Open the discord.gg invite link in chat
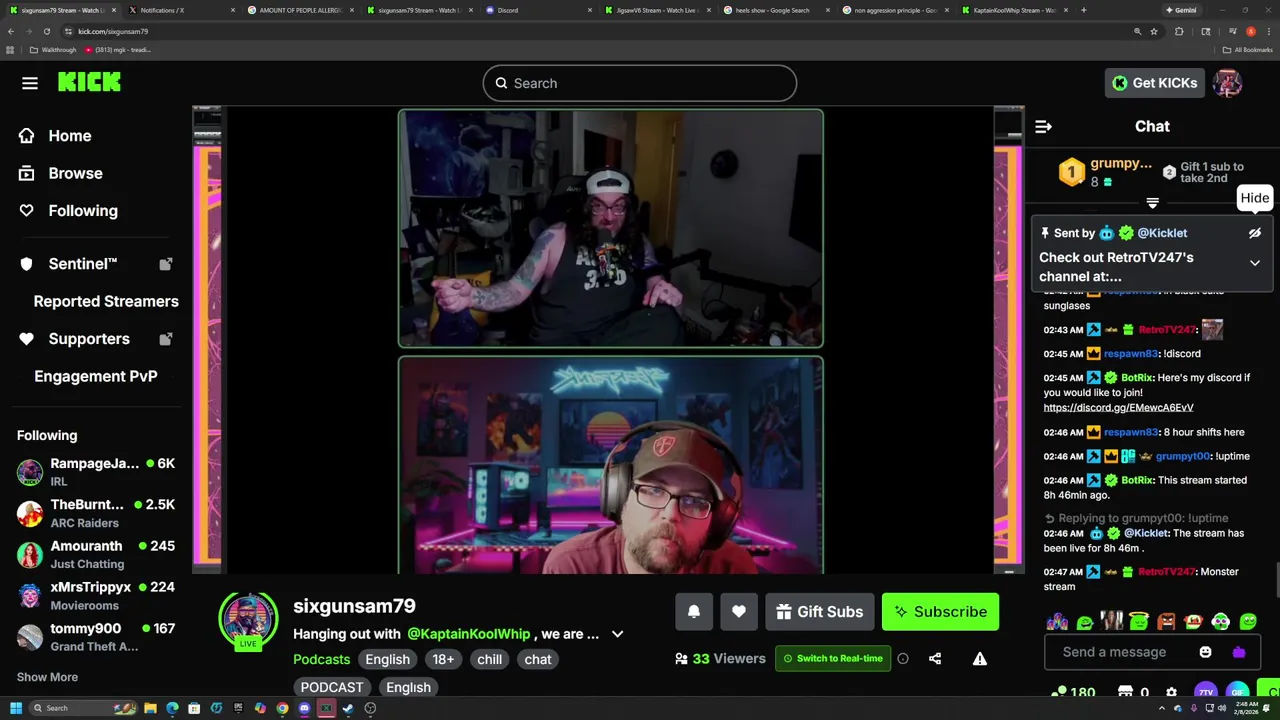Viewport: 1280px width, 720px height. (x=1118, y=408)
